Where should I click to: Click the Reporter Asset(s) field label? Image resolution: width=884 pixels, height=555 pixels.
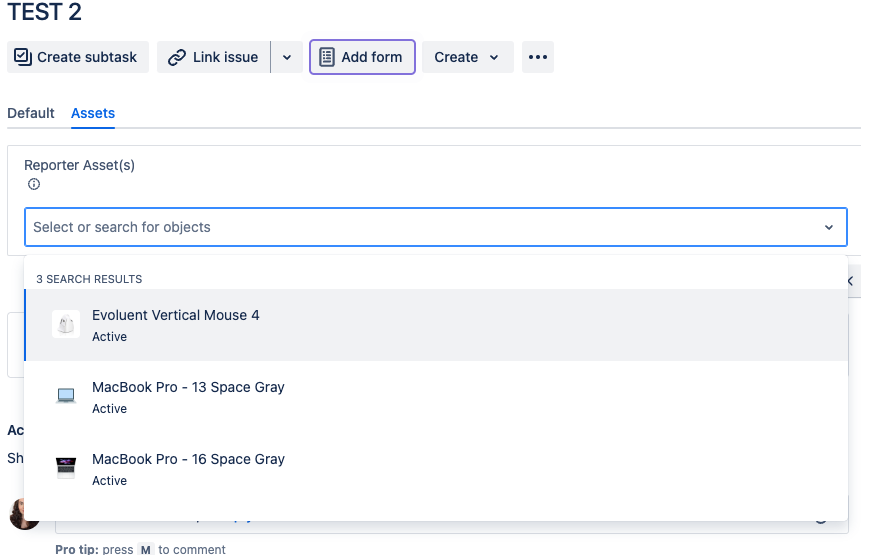(79, 165)
